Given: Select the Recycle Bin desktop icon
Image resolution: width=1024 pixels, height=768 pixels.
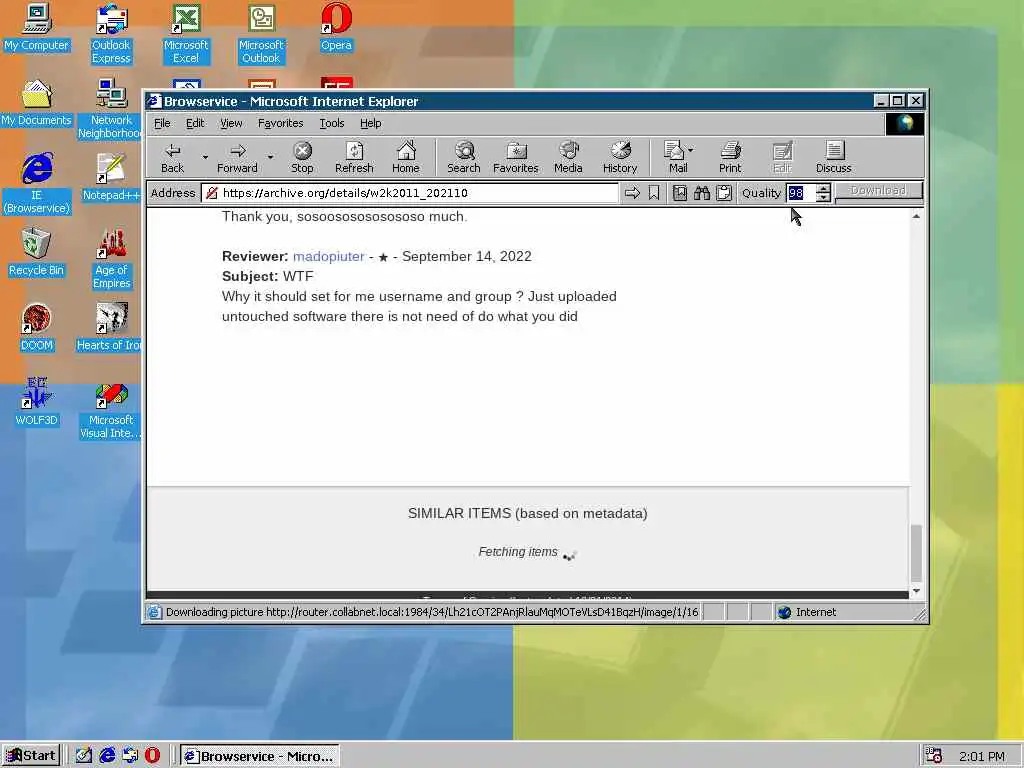Looking at the screenshot, I should pyautogui.click(x=36, y=253).
